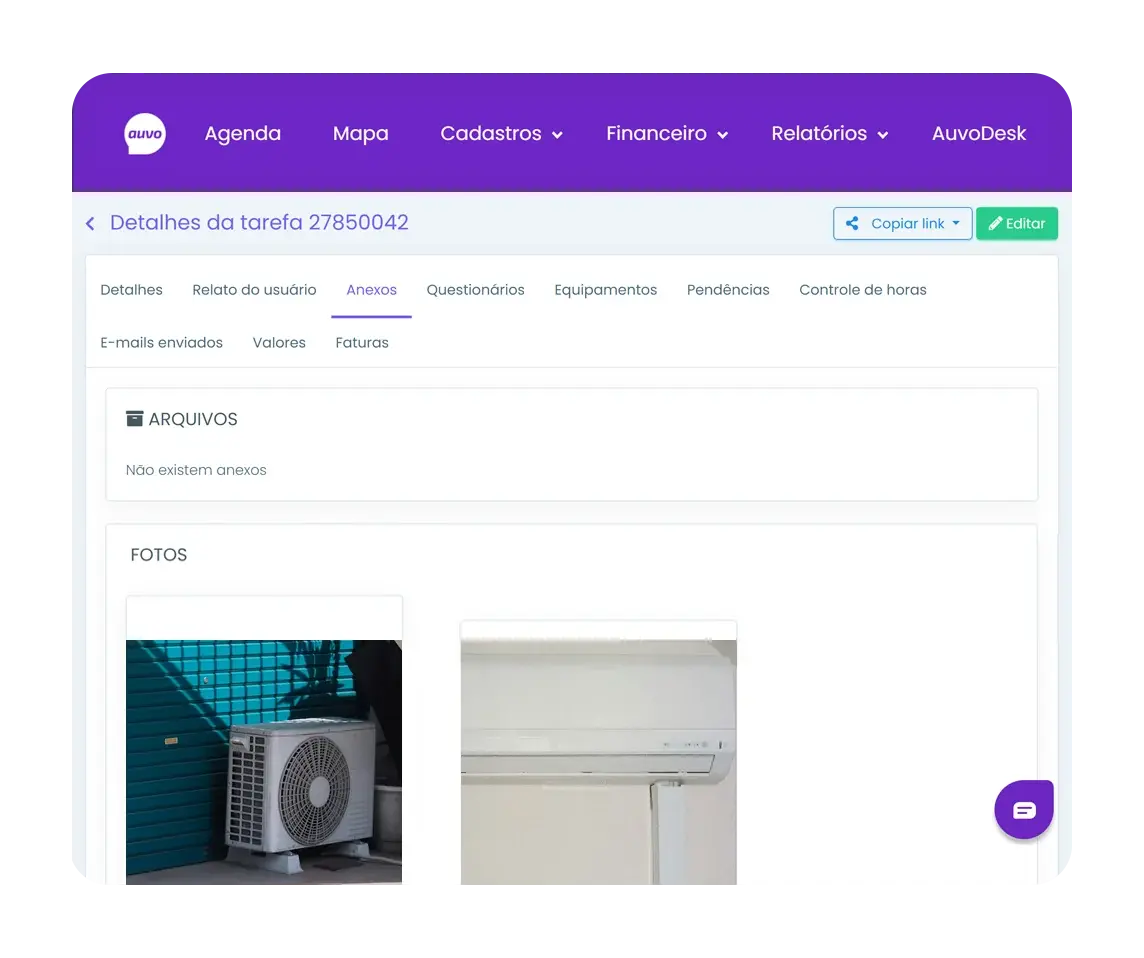Click the ARQUIVOS section heading
The width and height of the screenshot is (1144, 958).
tap(193, 419)
